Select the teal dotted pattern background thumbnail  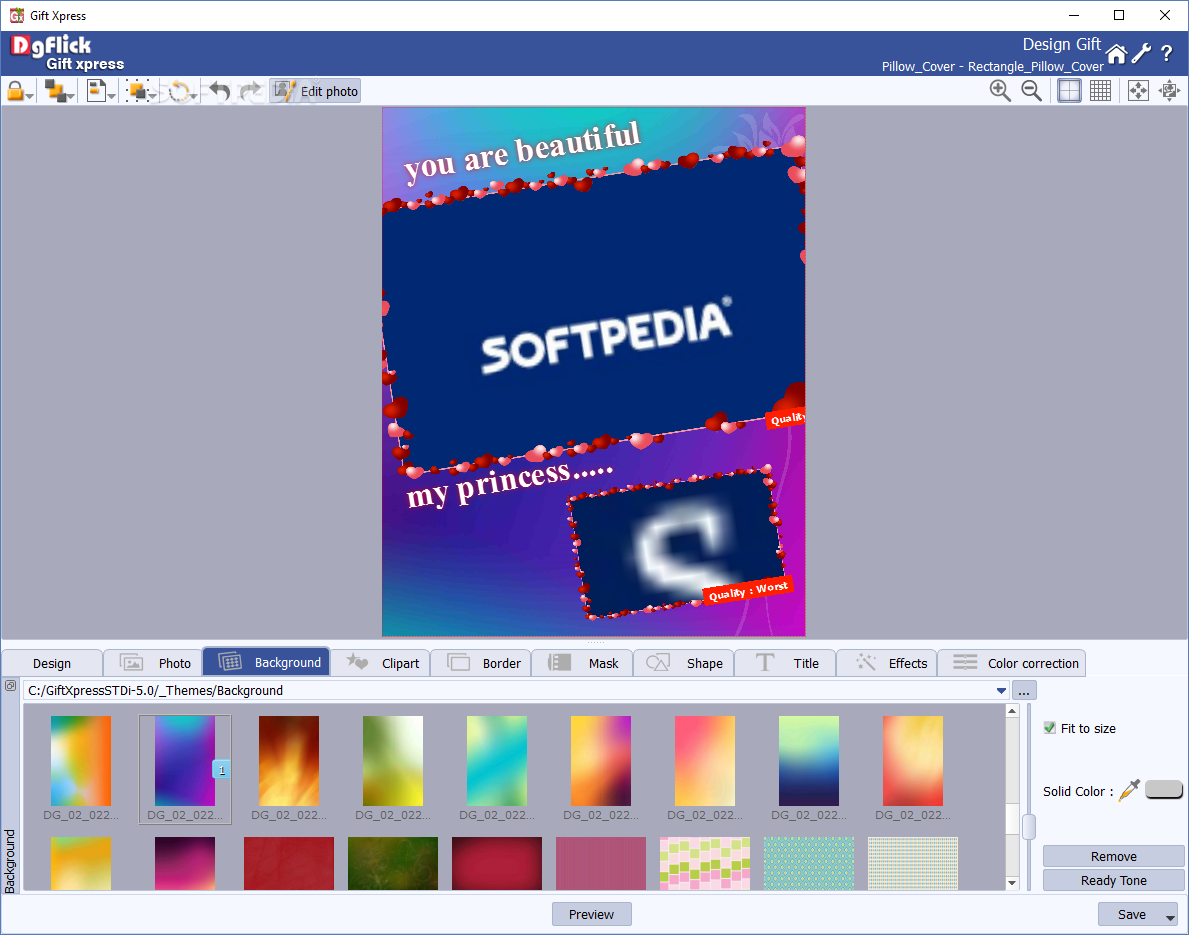(808, 863)
